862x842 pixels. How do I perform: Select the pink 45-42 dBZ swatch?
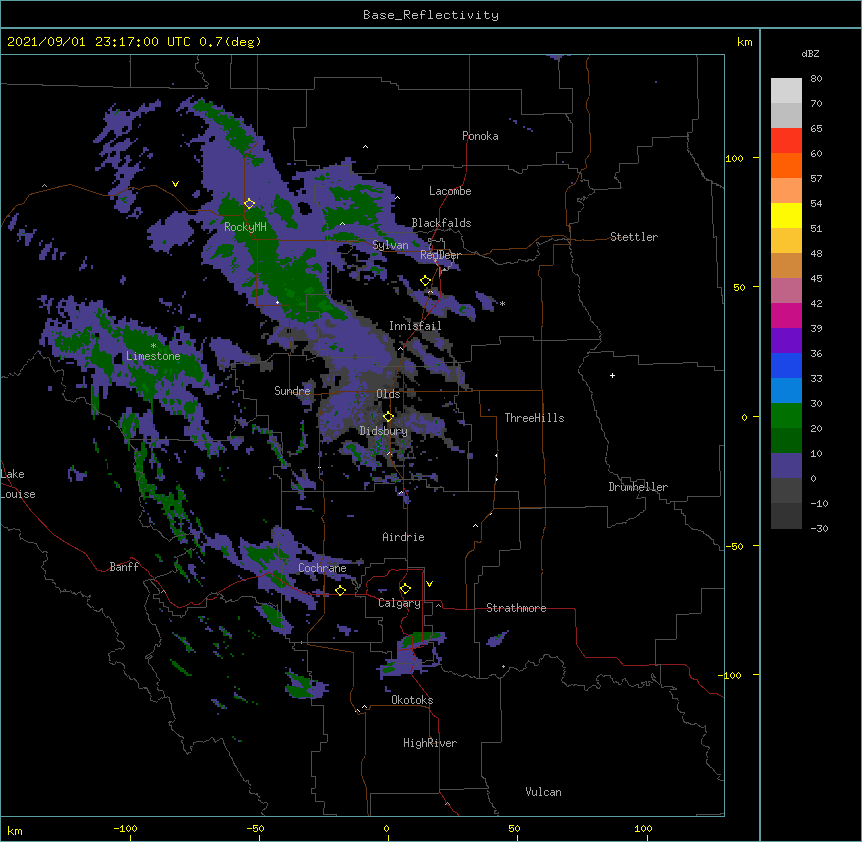[x=786, y=291]
